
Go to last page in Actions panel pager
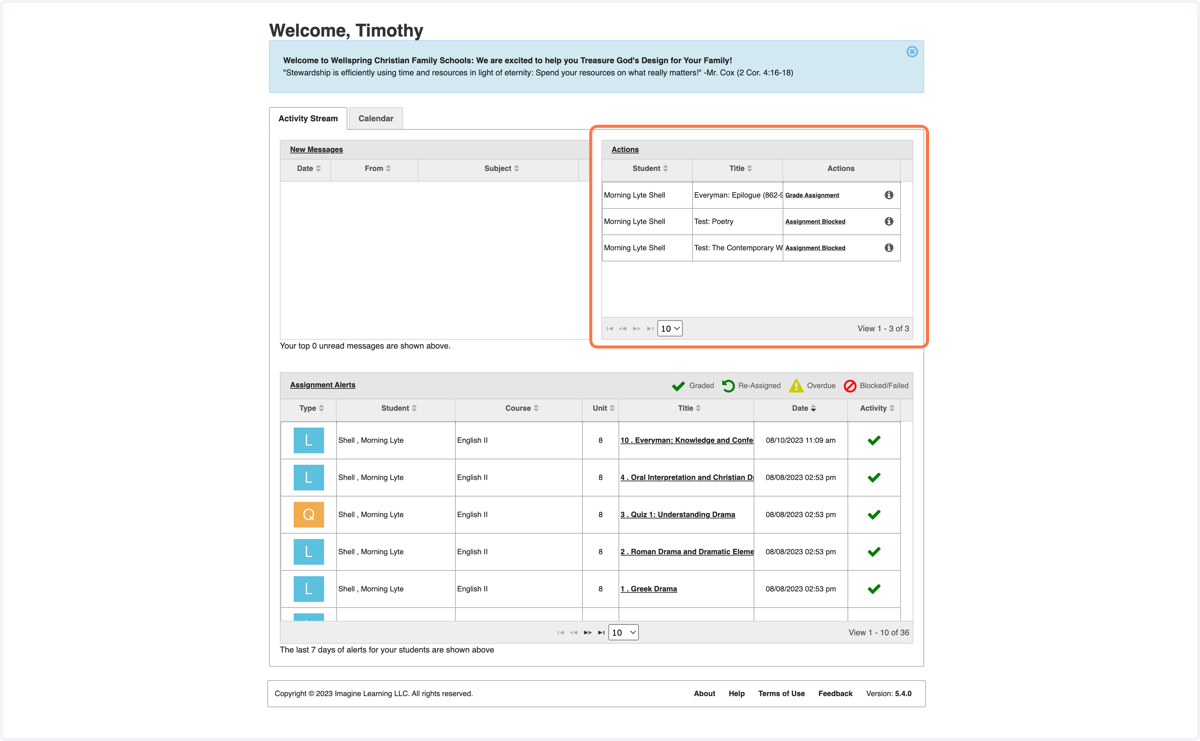click(650, 329)
